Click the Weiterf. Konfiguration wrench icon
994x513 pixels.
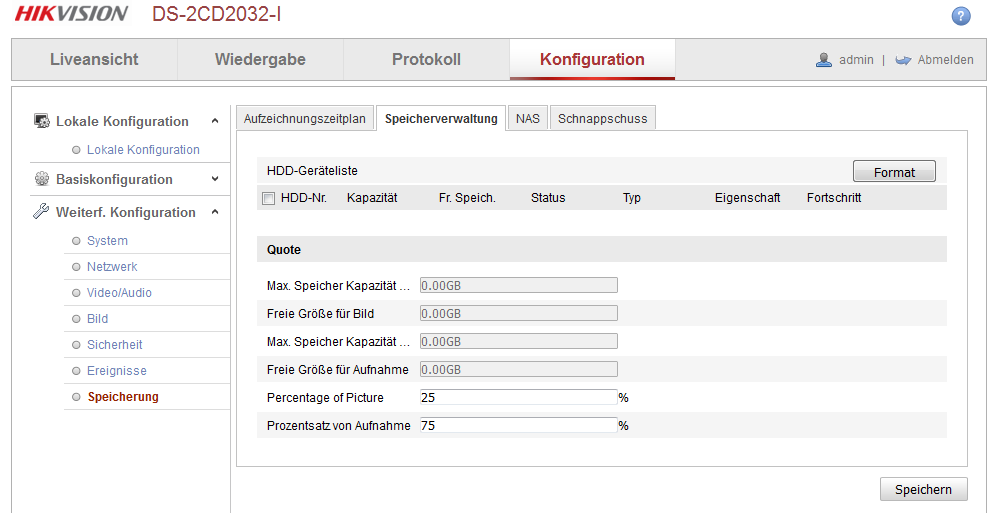point(42,212)
